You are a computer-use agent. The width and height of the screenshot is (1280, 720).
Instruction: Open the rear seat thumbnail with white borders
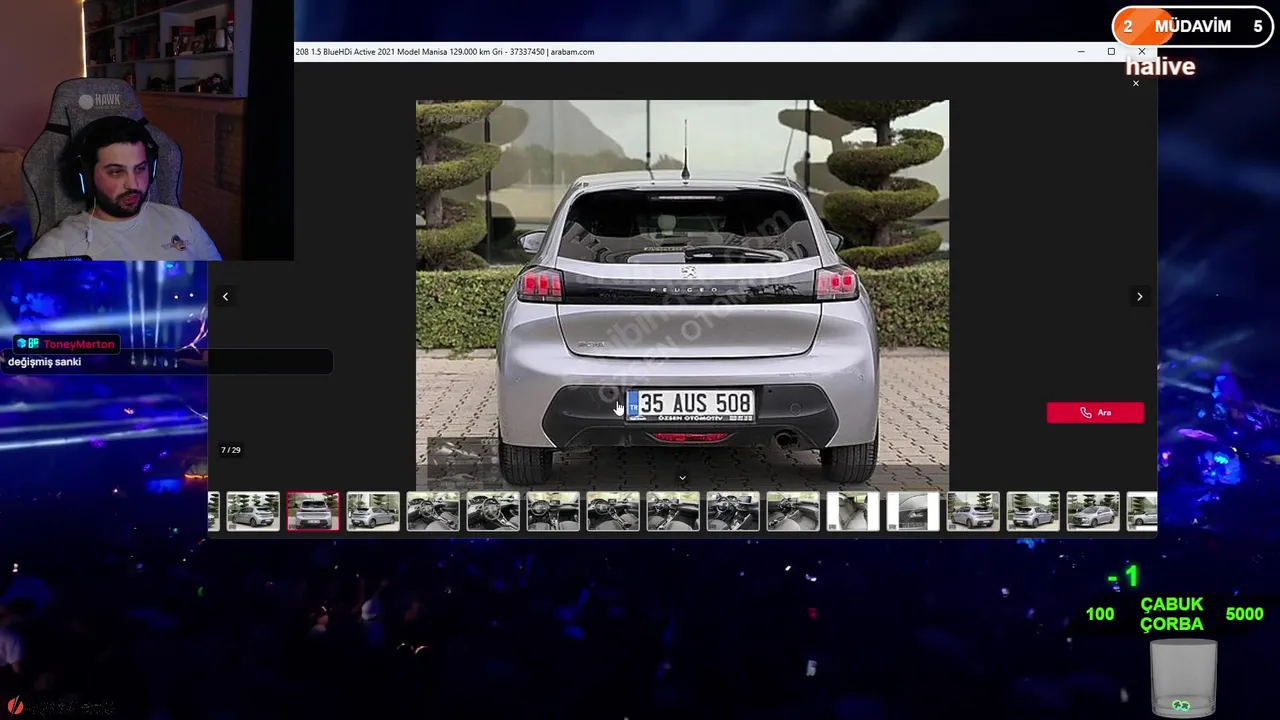tap(853, 511)
